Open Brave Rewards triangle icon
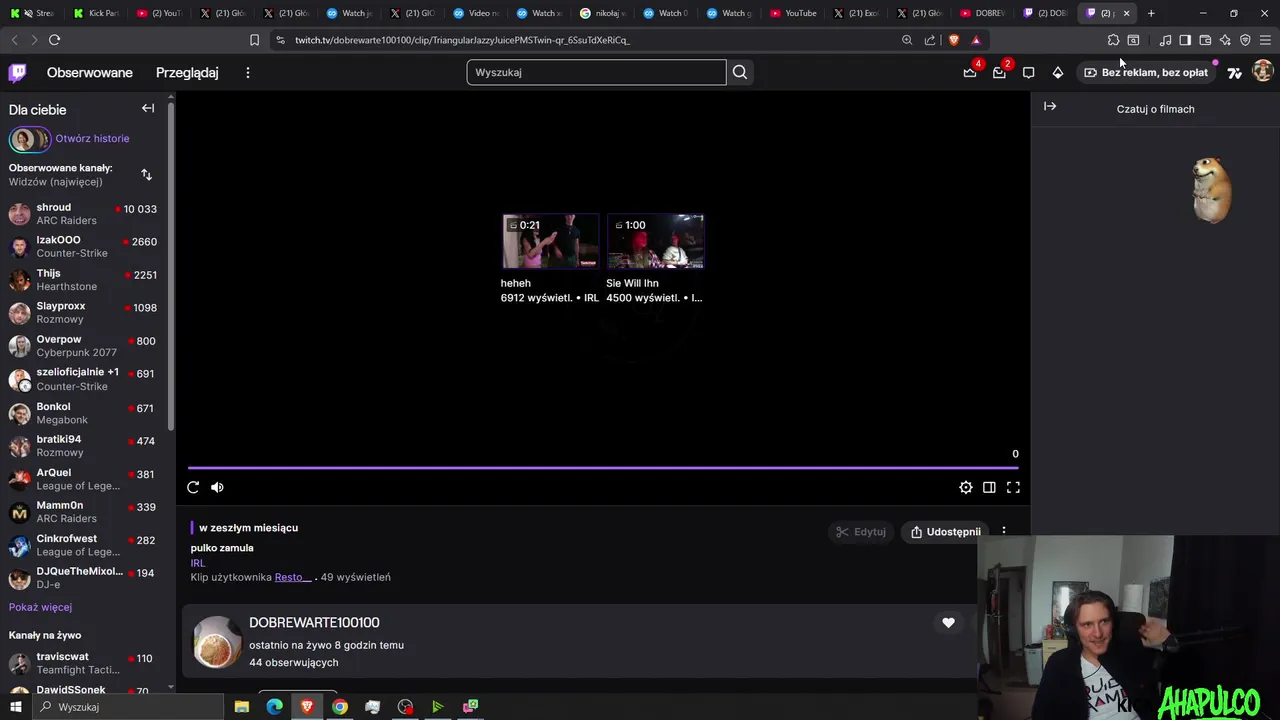1280x720 pixels. pyautogui.click(x=976, y=40)
